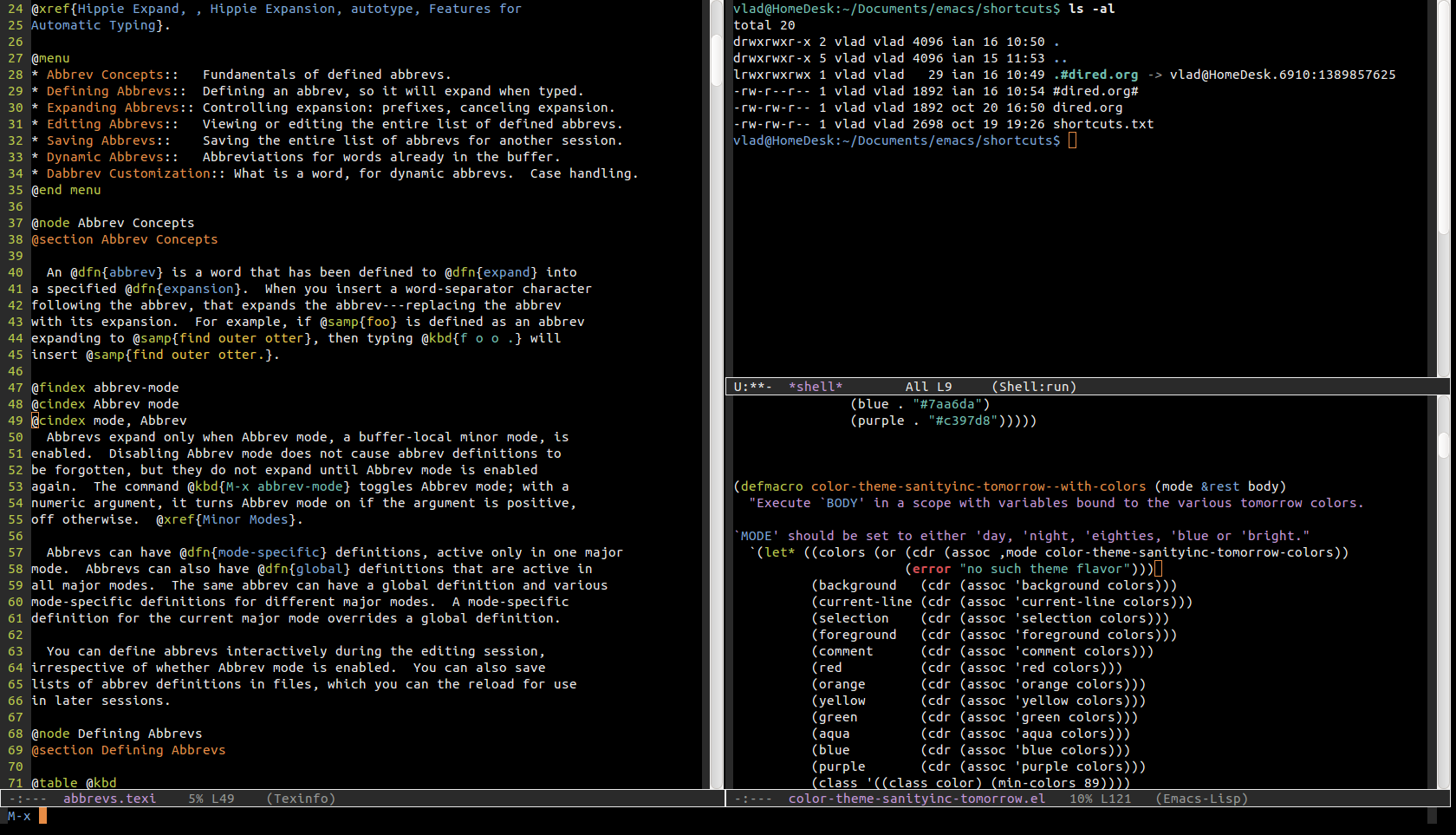The height and width of the screenshot is (835, 1456).
Task: Click the "Execute `BODY'" docstring line
Action: pos(1056,503)
